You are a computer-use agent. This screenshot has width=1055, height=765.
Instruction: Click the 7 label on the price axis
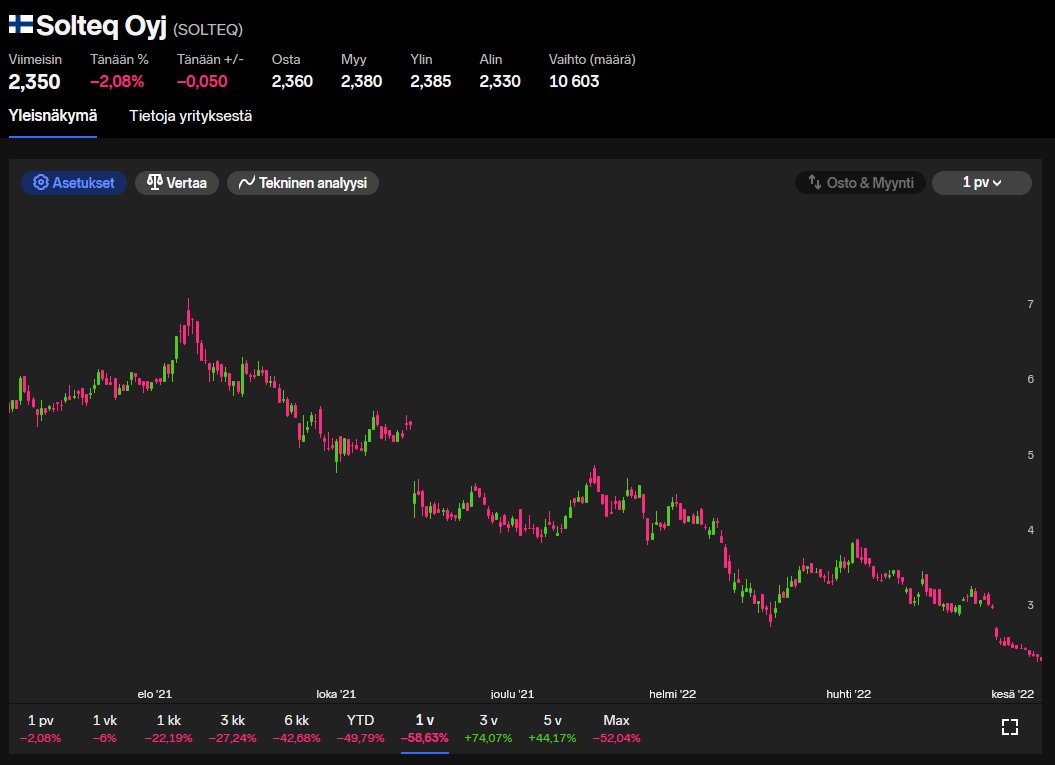tap(1030, 304)
